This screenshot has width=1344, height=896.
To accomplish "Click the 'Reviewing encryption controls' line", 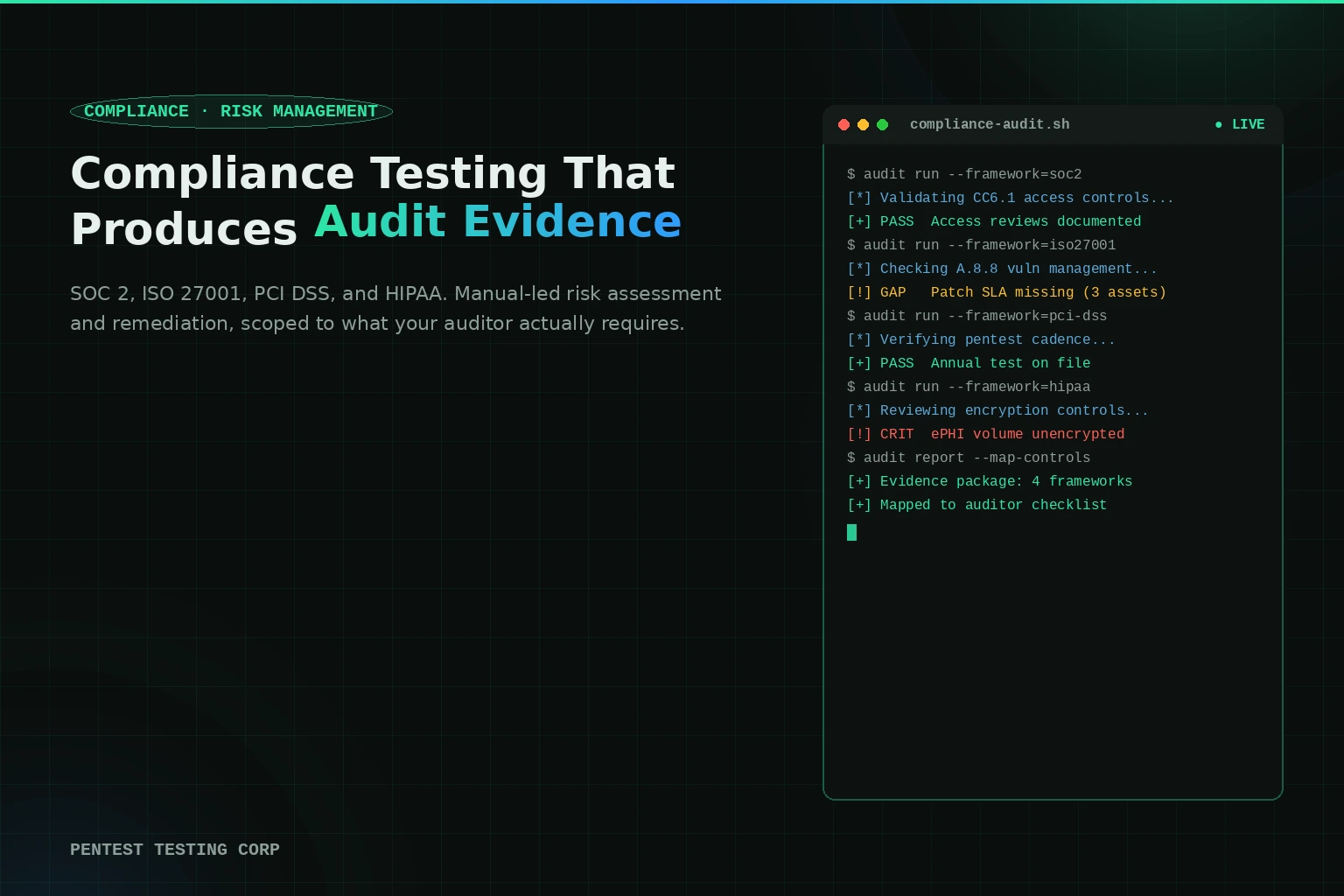I will click(x=997, y=410).
